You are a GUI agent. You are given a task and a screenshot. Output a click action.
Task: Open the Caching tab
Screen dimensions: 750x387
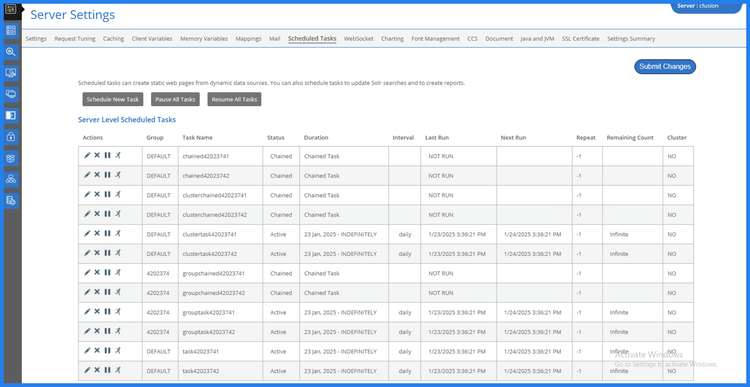click(113, 39)
